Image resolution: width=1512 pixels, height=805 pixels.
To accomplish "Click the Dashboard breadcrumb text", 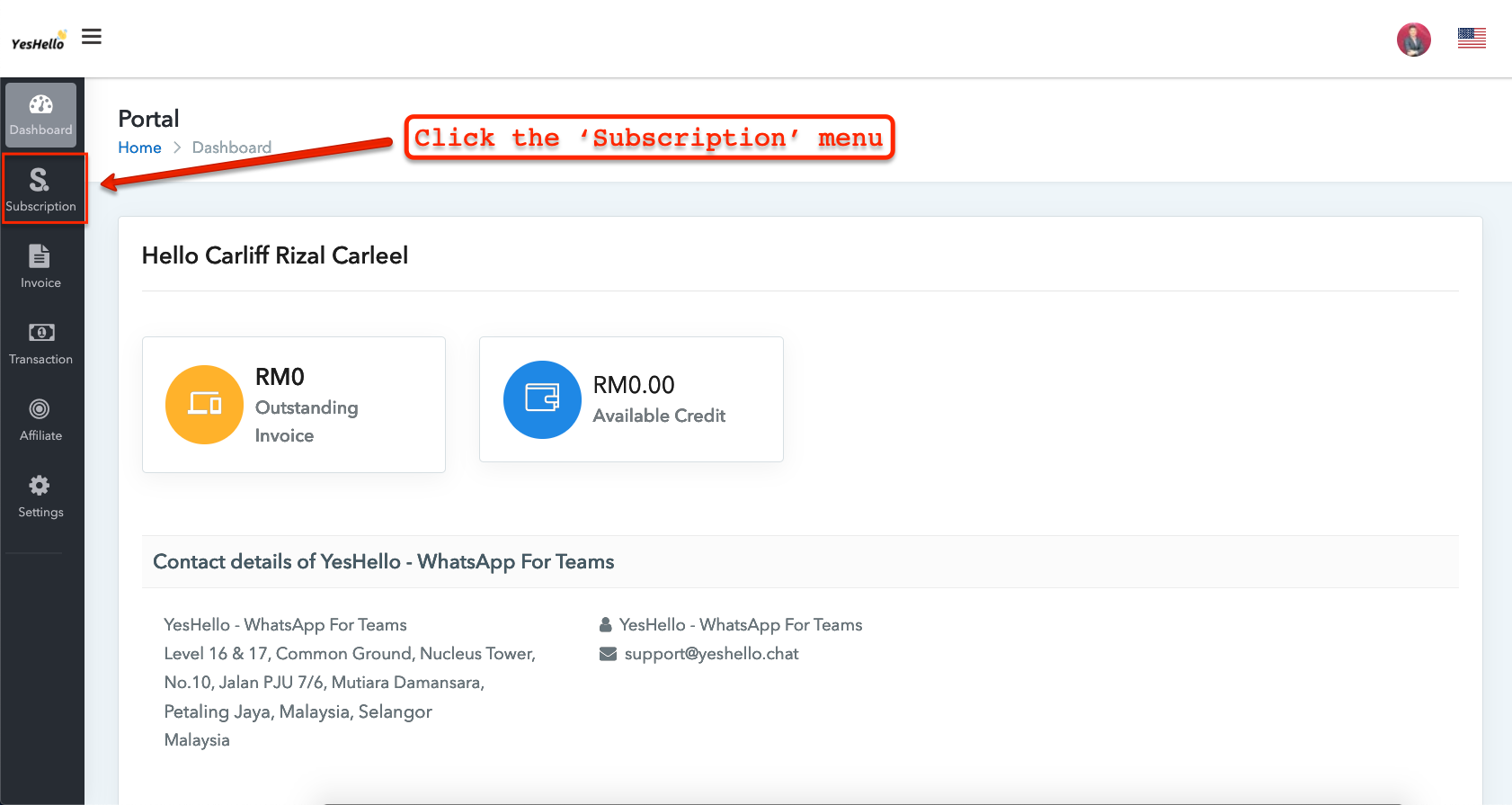I will [x=232, y=148].
